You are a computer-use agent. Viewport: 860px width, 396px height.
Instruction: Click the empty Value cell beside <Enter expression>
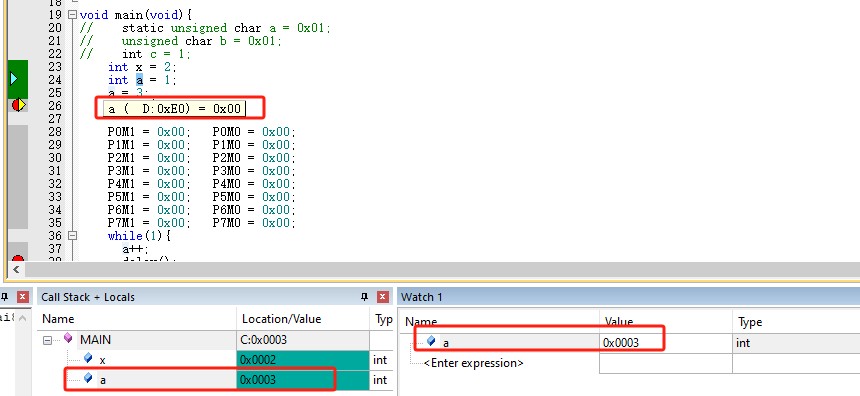(x=666, y=363)
